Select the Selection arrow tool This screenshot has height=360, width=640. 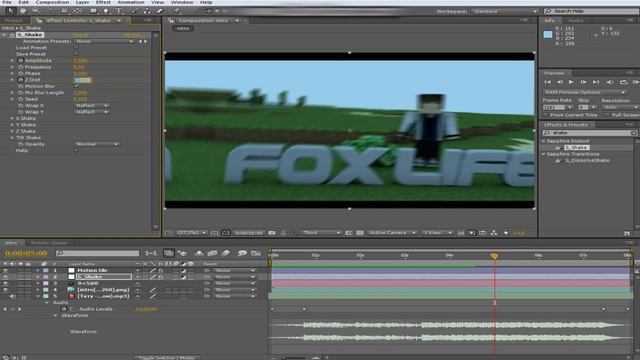tap(11, 11)
